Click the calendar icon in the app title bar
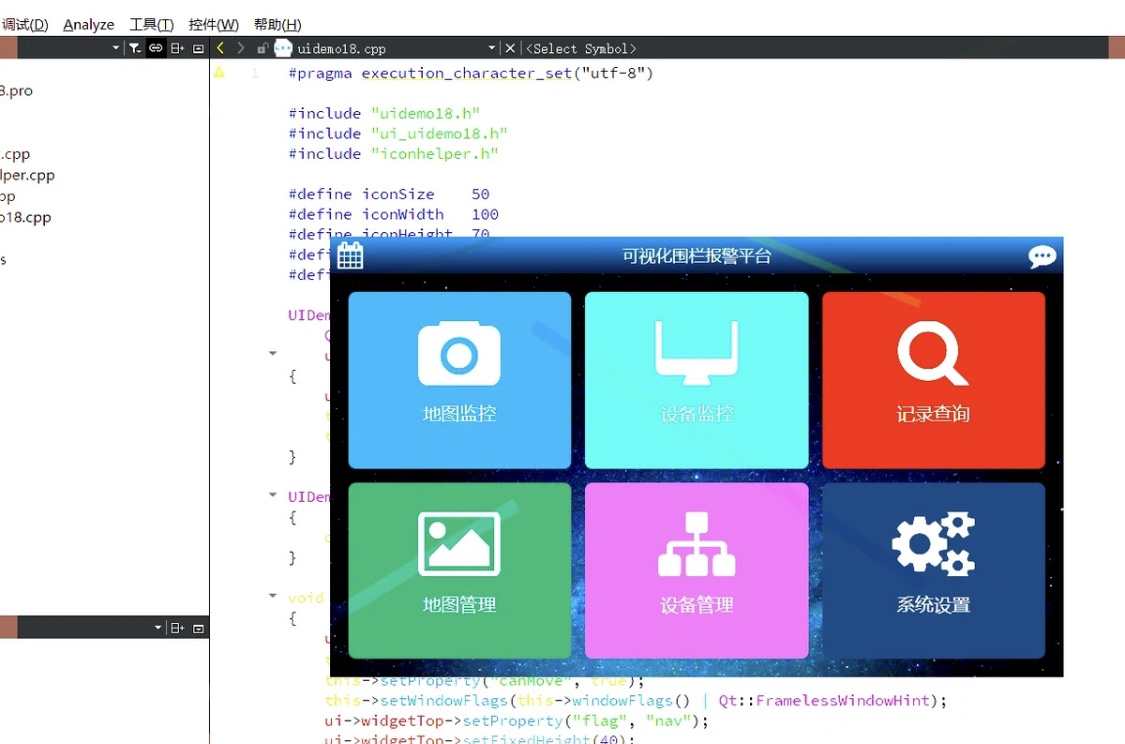 350,256
